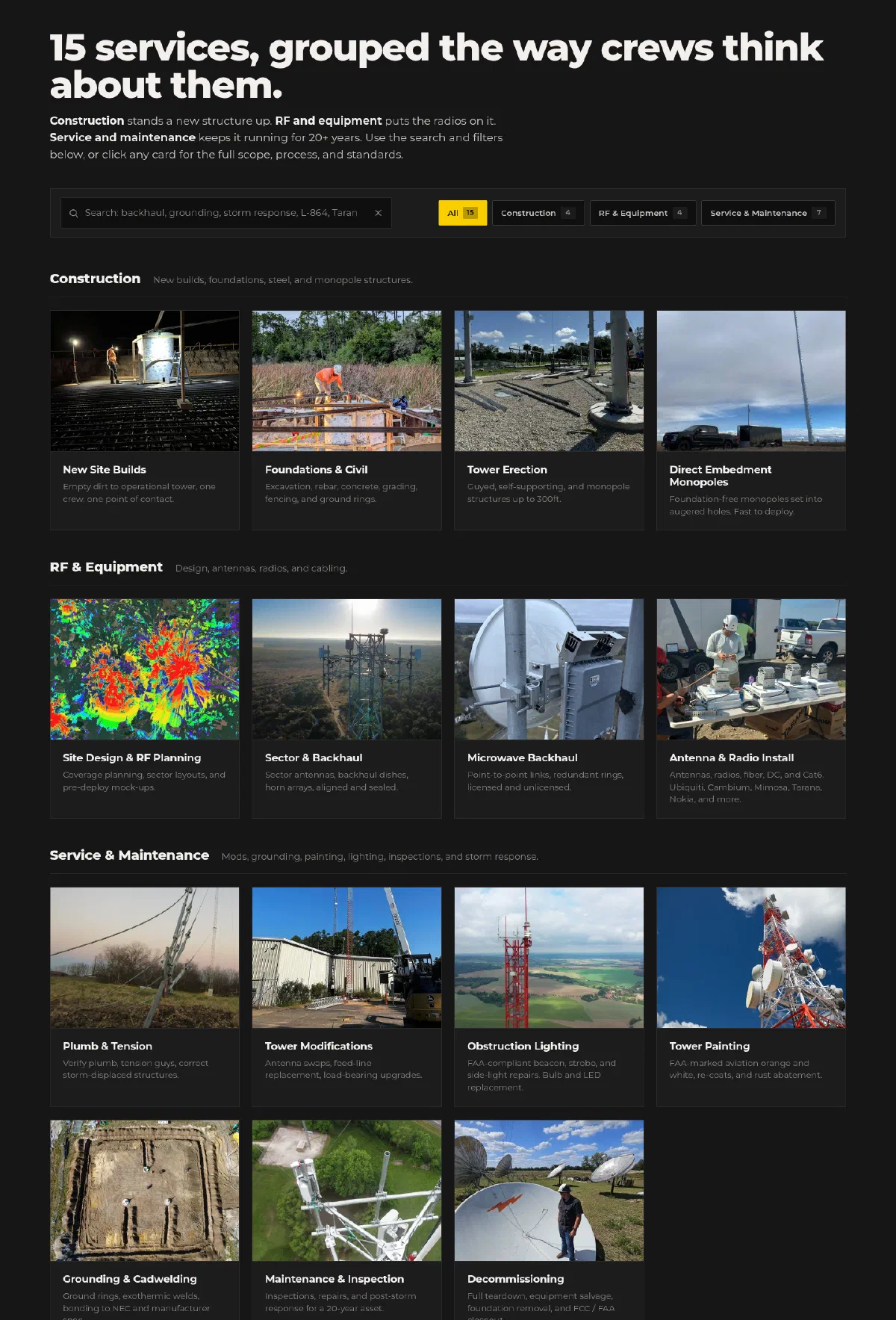Viewport: 896px width, 1320px height.
Task: Click 'Foundation-free monopoles set into' description
Action: (745, 506)
